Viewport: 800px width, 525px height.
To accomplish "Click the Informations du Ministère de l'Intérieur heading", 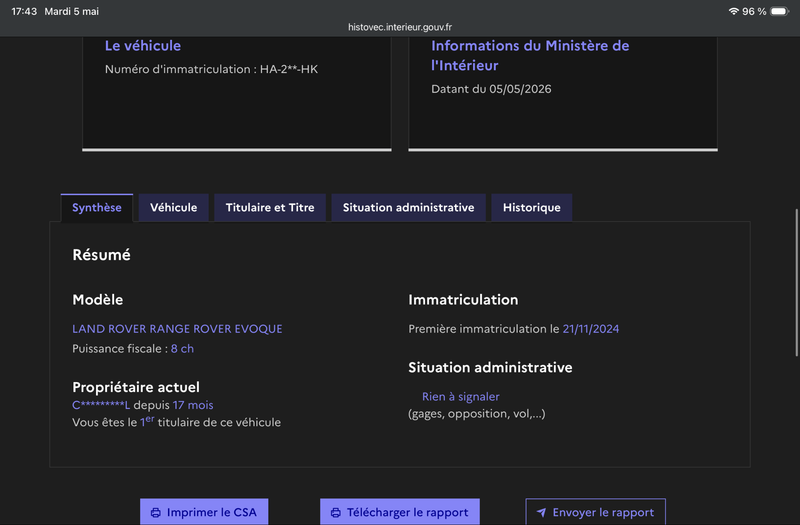I will pyautogui.click(x=530, y=56).
